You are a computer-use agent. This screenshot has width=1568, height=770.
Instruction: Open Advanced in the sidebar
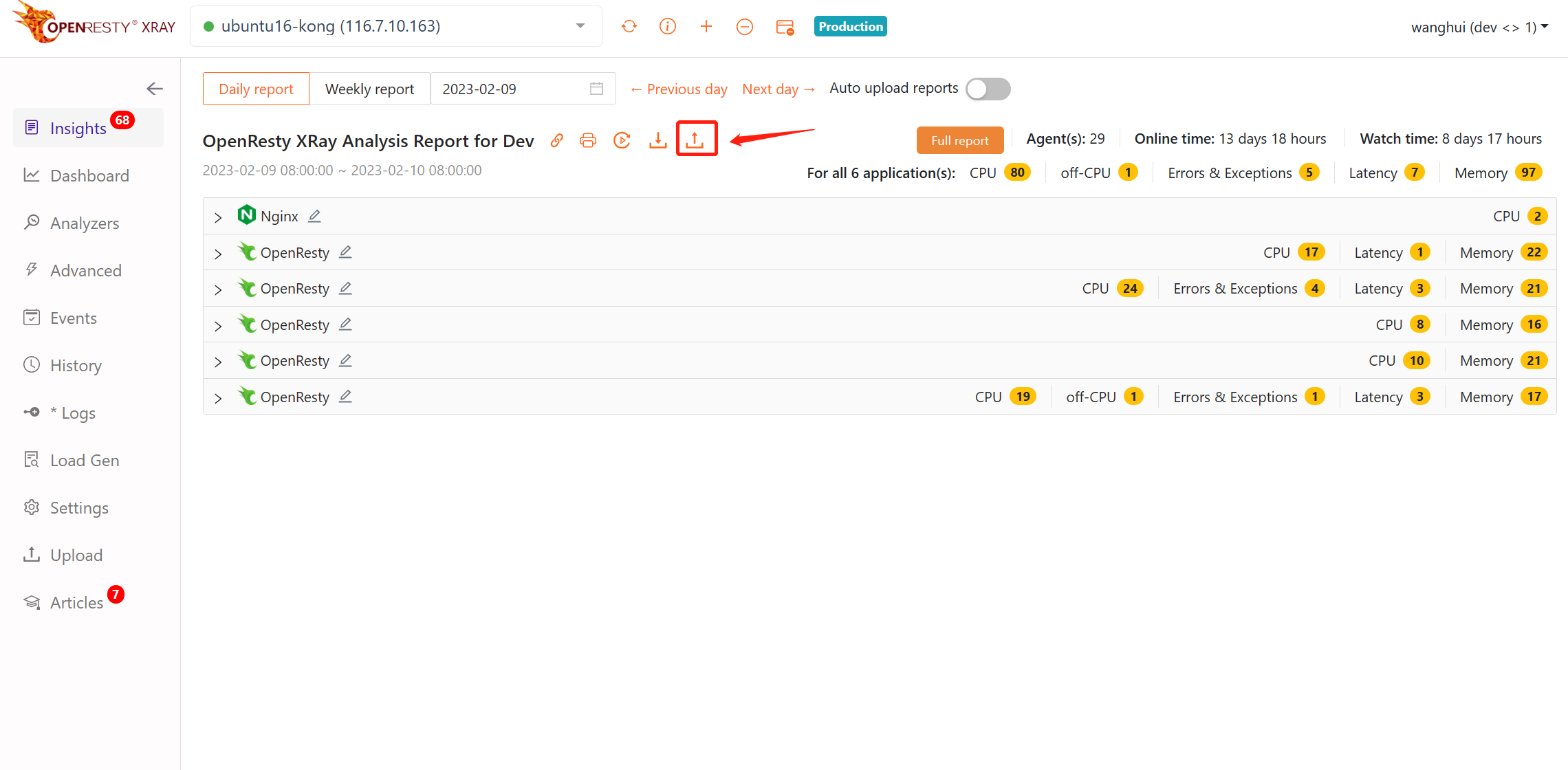coord(89,270)
